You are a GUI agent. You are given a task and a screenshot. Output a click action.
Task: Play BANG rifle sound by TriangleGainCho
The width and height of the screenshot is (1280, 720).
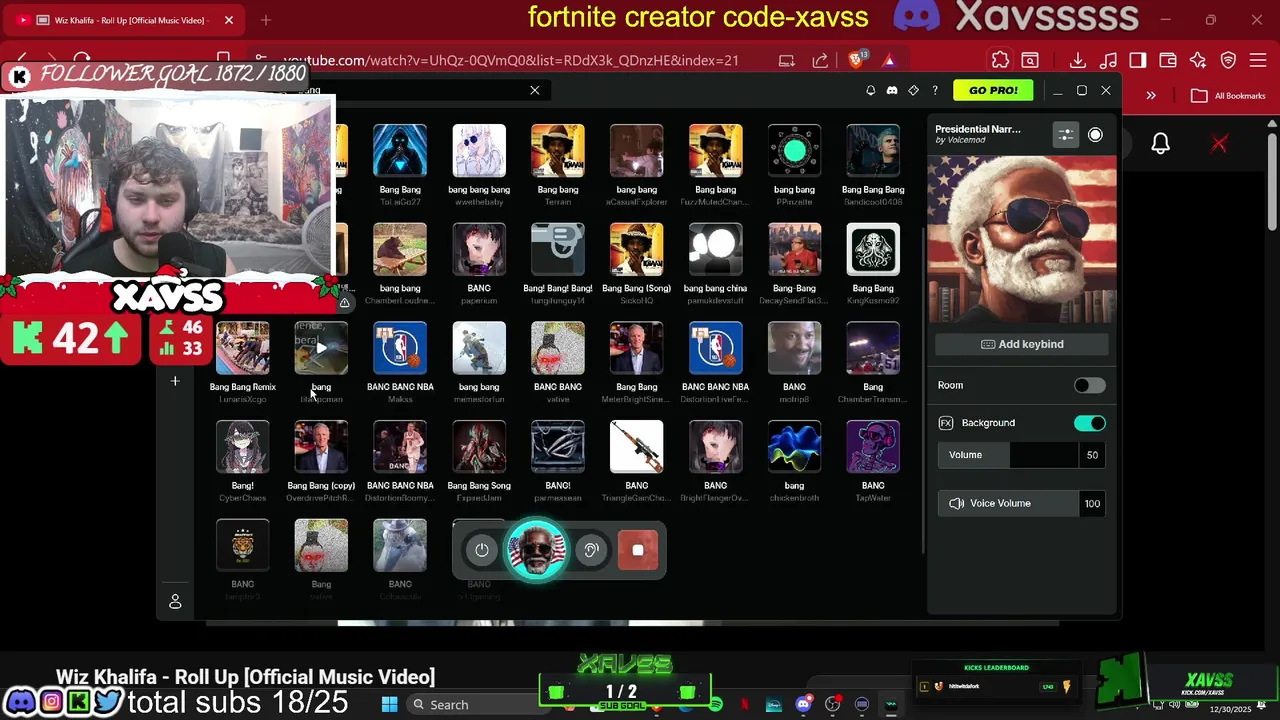[x=637, y=447]
